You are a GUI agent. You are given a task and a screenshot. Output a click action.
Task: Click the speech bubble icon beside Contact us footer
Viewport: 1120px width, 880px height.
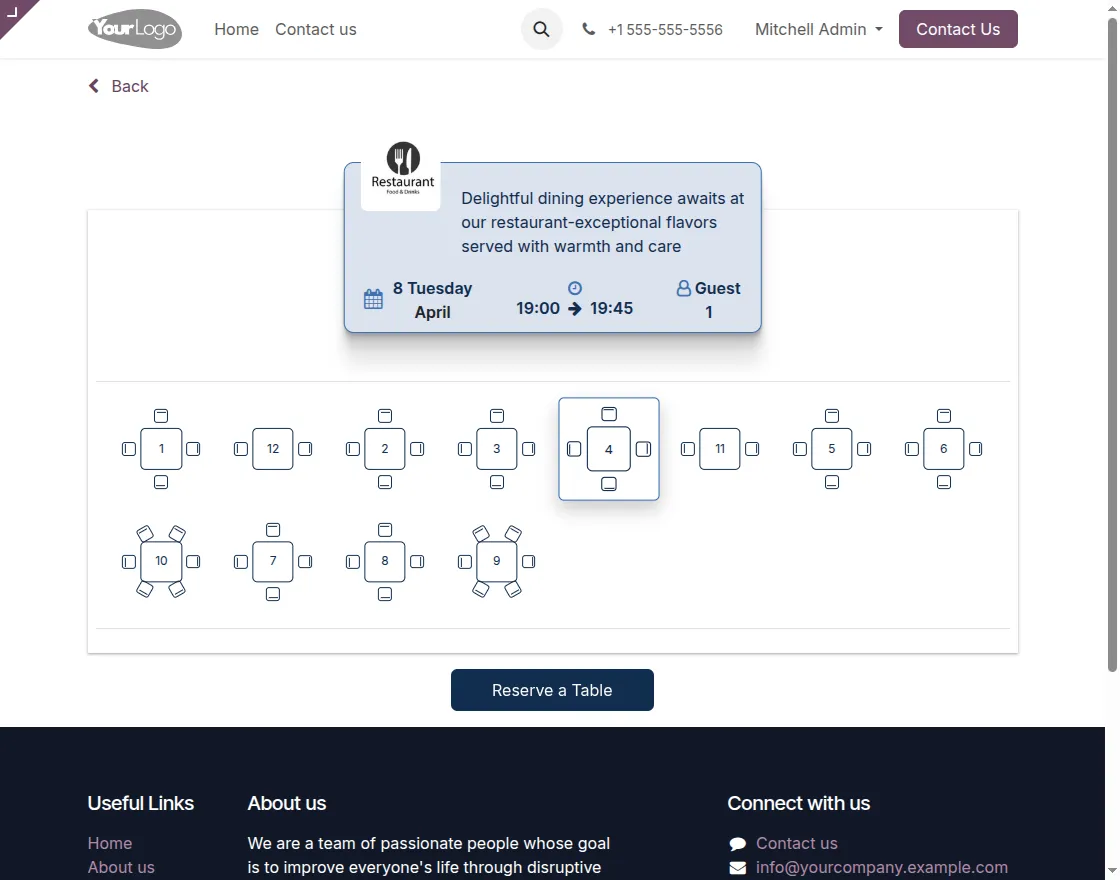738,843
